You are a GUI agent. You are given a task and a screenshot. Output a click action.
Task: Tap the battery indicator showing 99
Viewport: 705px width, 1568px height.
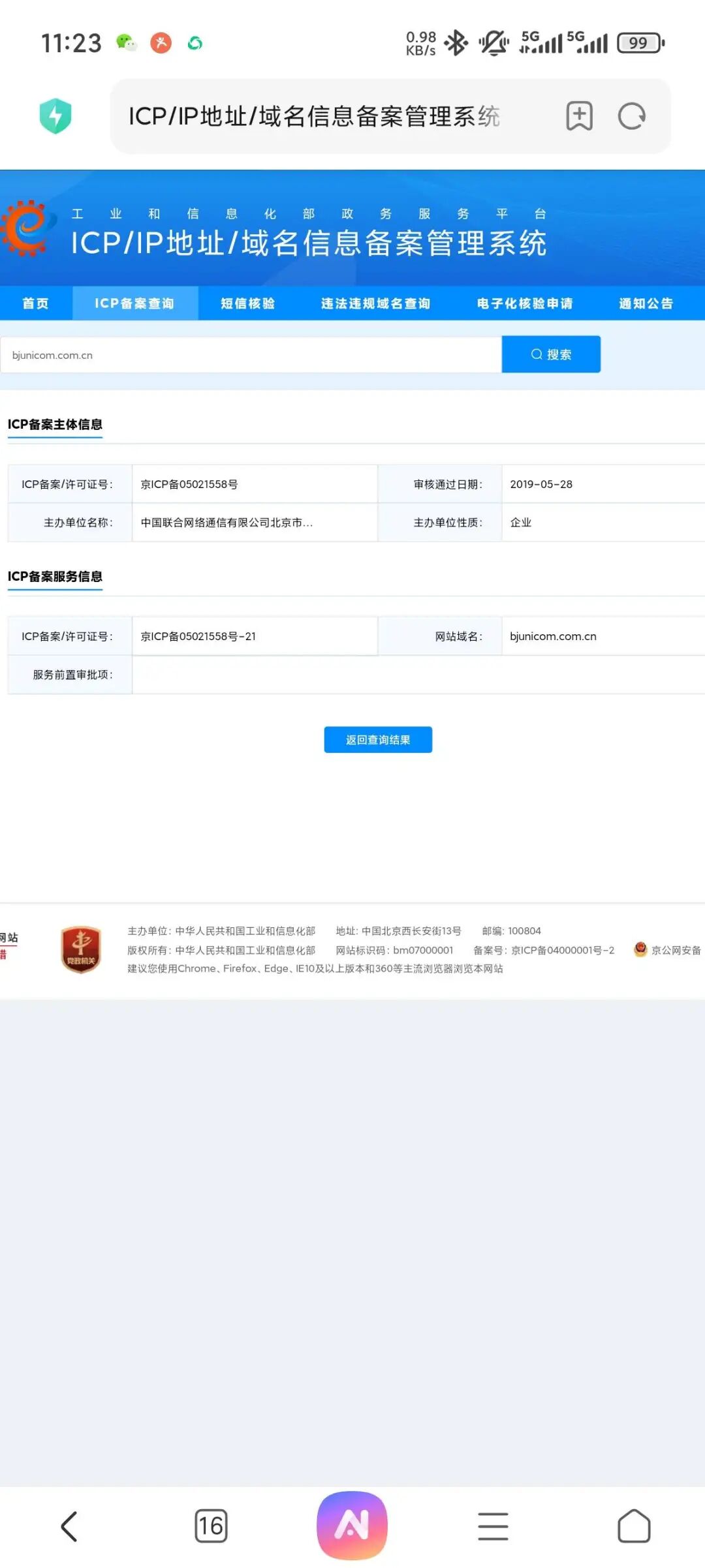coord(641,43)
